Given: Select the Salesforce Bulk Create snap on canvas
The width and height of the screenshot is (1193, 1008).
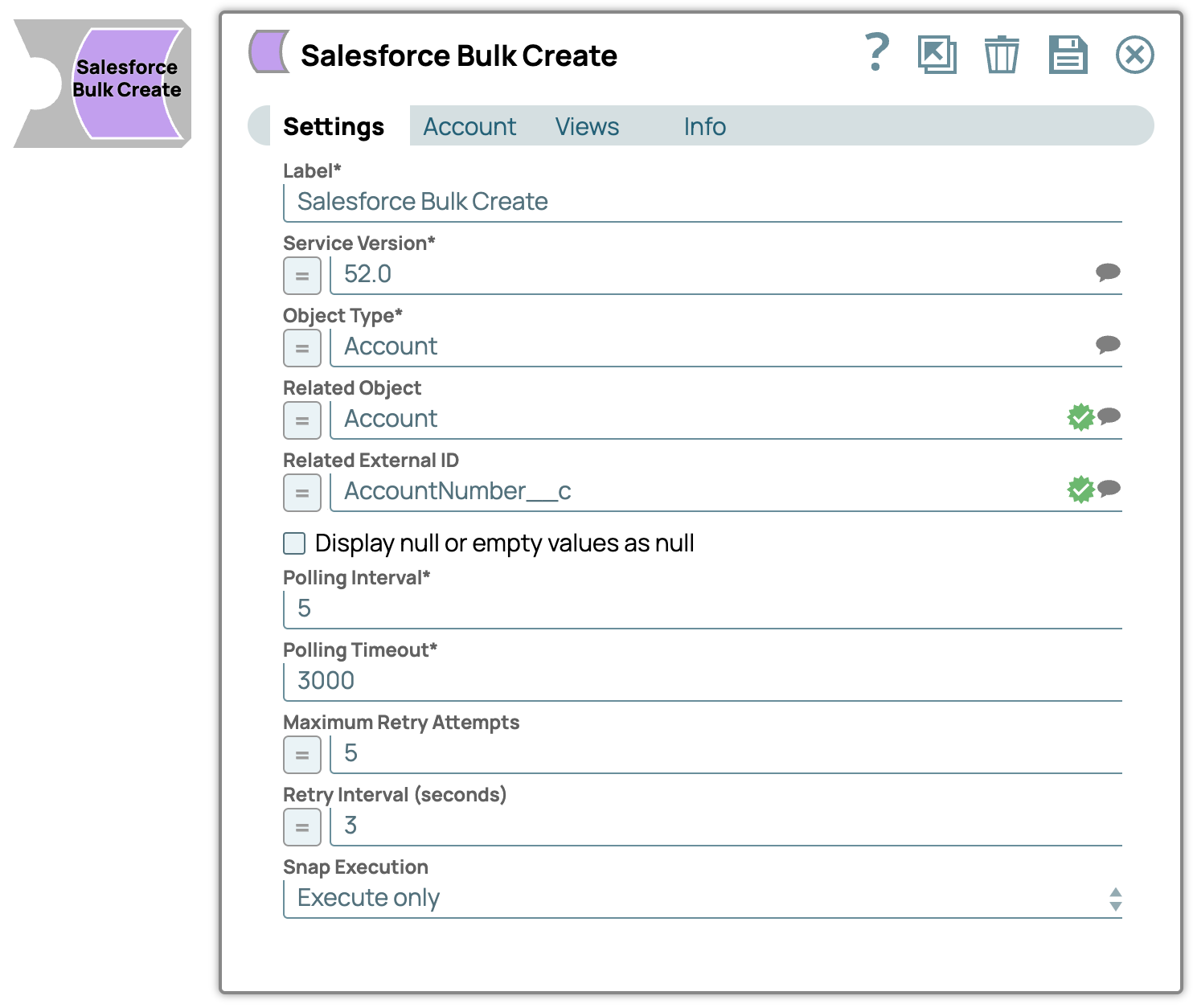Looking at the screenshot, I should tap(103, 84).
